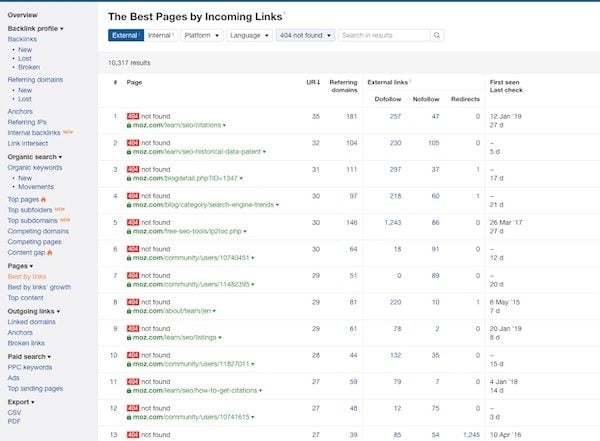
Task: Open the 404 not found filter dropdown
Action: tap(305, 35)
